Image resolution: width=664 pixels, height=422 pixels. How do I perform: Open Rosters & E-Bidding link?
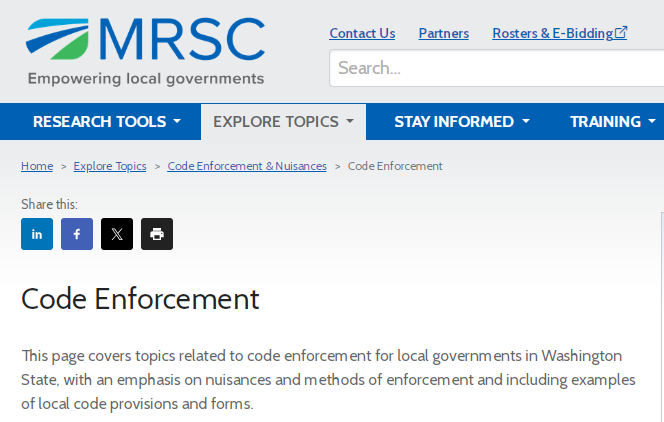[552, 33]
